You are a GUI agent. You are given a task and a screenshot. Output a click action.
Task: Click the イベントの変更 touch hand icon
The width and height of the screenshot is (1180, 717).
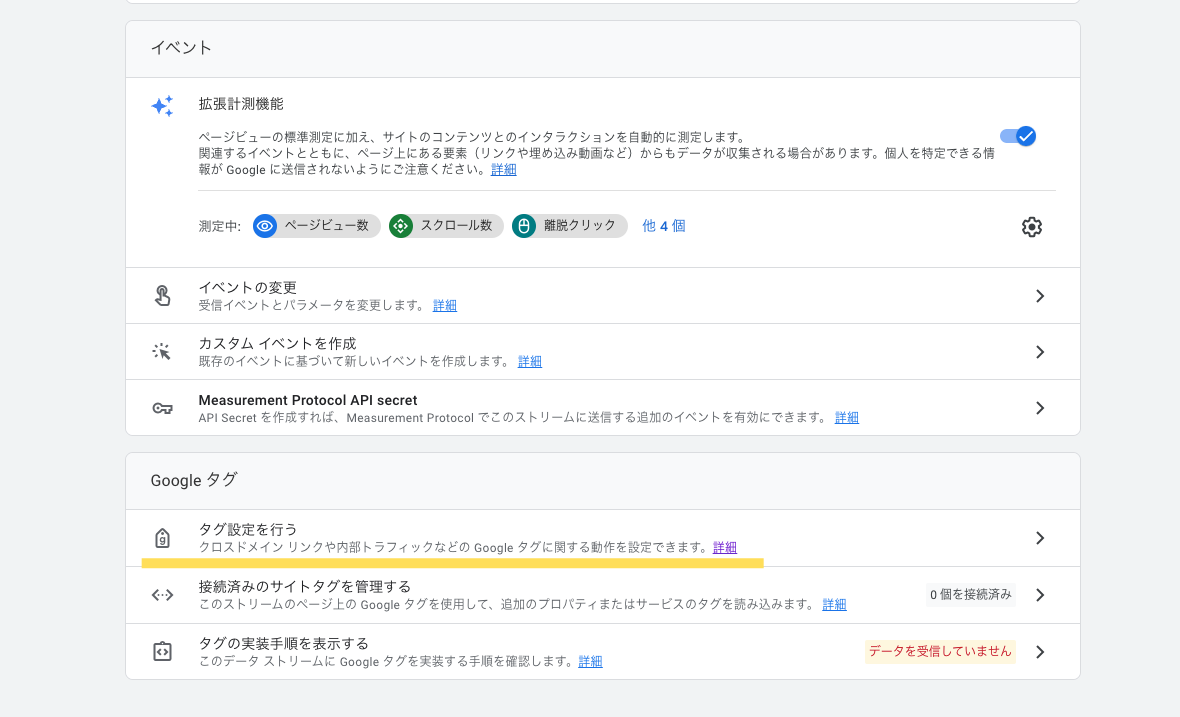click(x=163, y=296)
